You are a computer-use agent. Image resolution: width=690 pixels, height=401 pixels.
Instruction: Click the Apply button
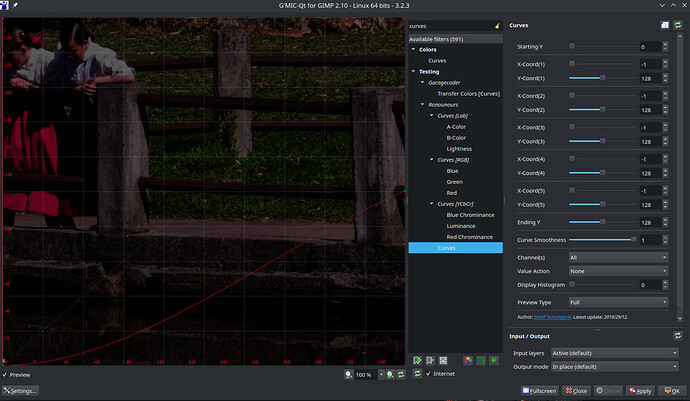[x=640, y=391]
